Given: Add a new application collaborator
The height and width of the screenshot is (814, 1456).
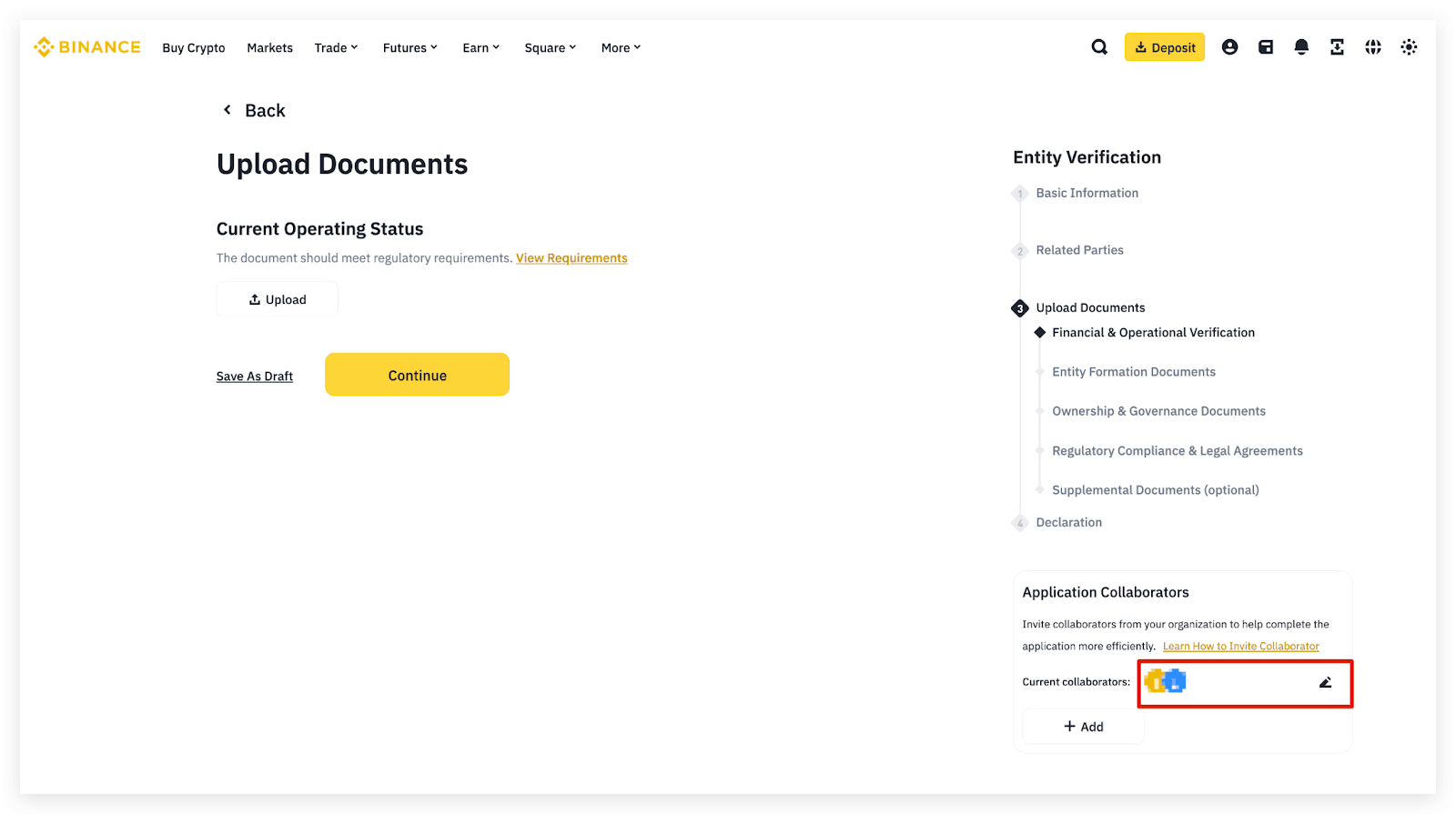Looking at the screenshot, I should pyautogui.click(x=1083, y=727).
